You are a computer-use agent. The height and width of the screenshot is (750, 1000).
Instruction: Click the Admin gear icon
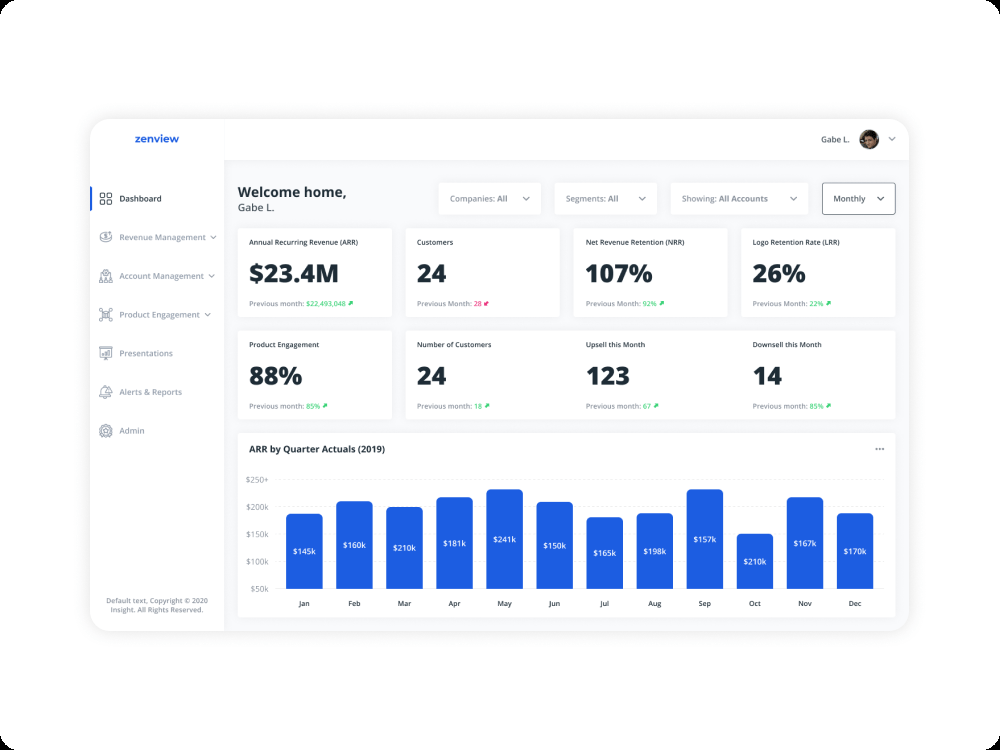point(106,431)
